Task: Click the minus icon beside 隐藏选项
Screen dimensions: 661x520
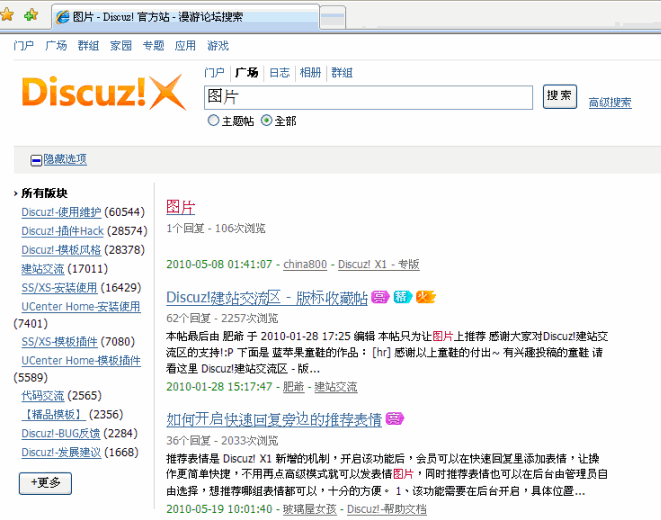Action: pyautogui.click(x=36, y=160)
